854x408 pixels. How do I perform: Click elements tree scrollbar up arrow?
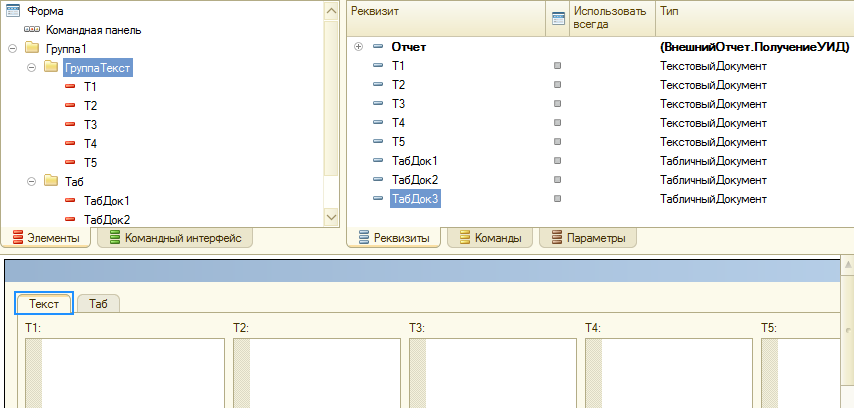click(x=331, y=10)
